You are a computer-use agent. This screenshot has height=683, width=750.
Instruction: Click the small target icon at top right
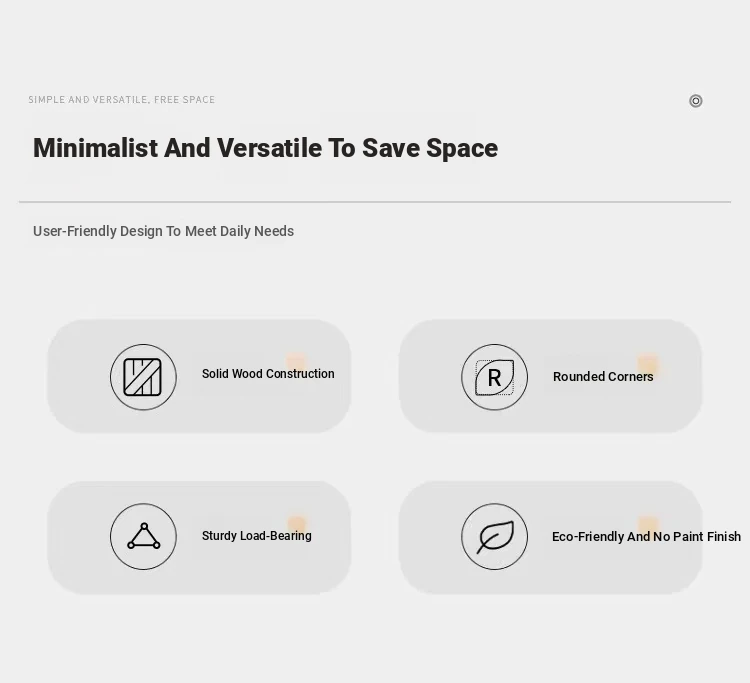click(x=696, y=101)
